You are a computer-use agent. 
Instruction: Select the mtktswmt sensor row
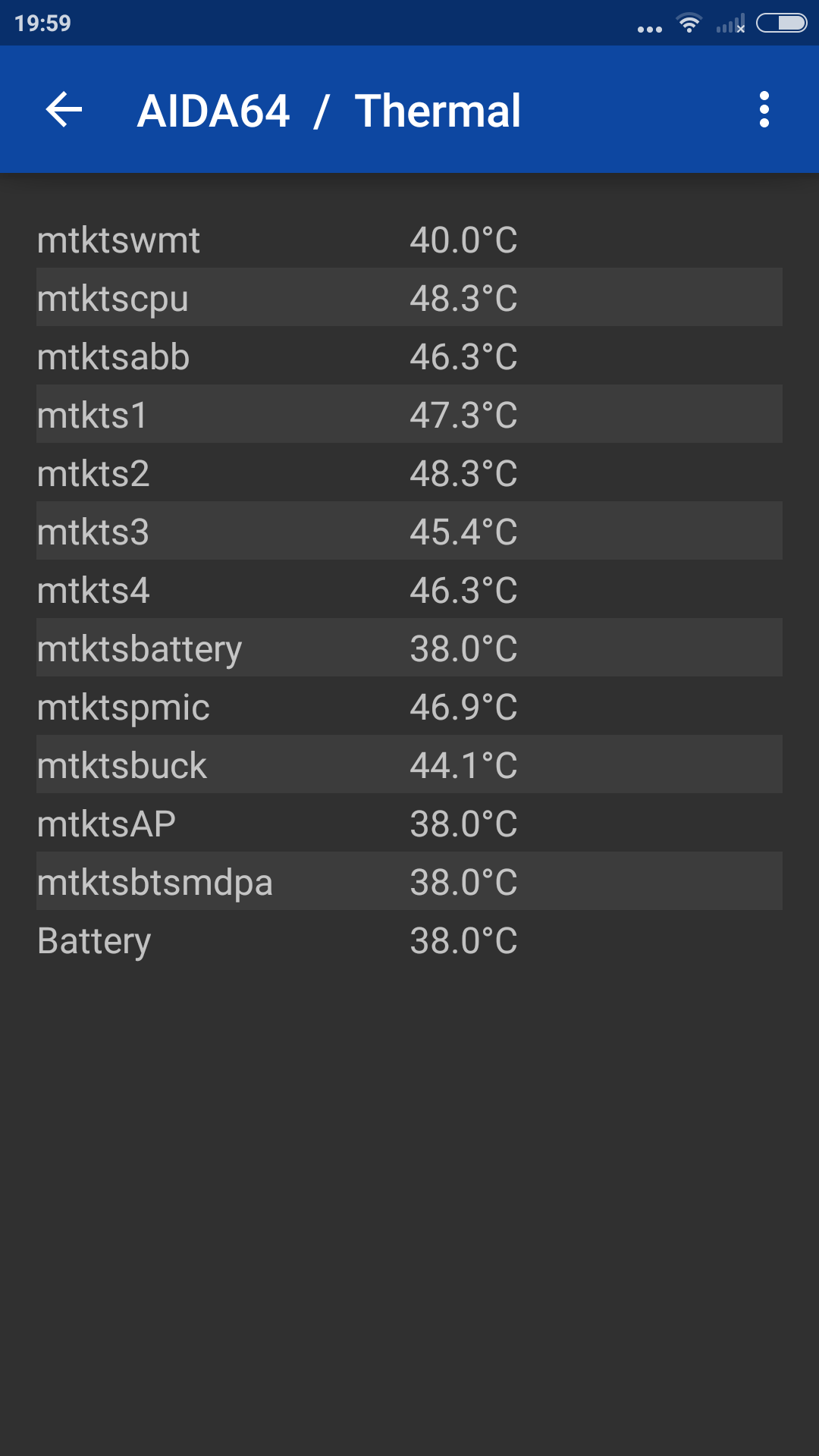409,240
